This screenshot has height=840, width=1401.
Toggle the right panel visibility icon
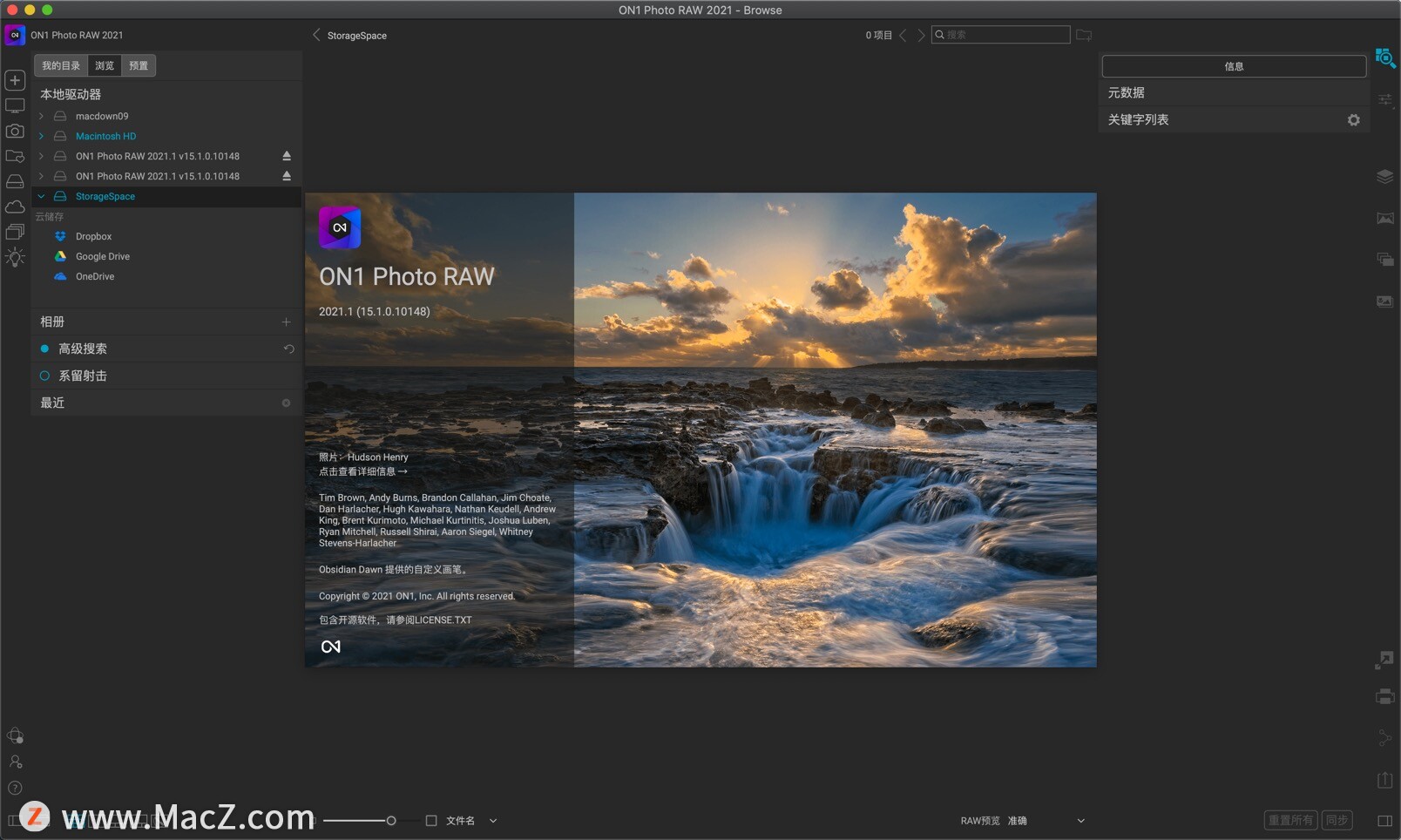tap(1385, 820)
